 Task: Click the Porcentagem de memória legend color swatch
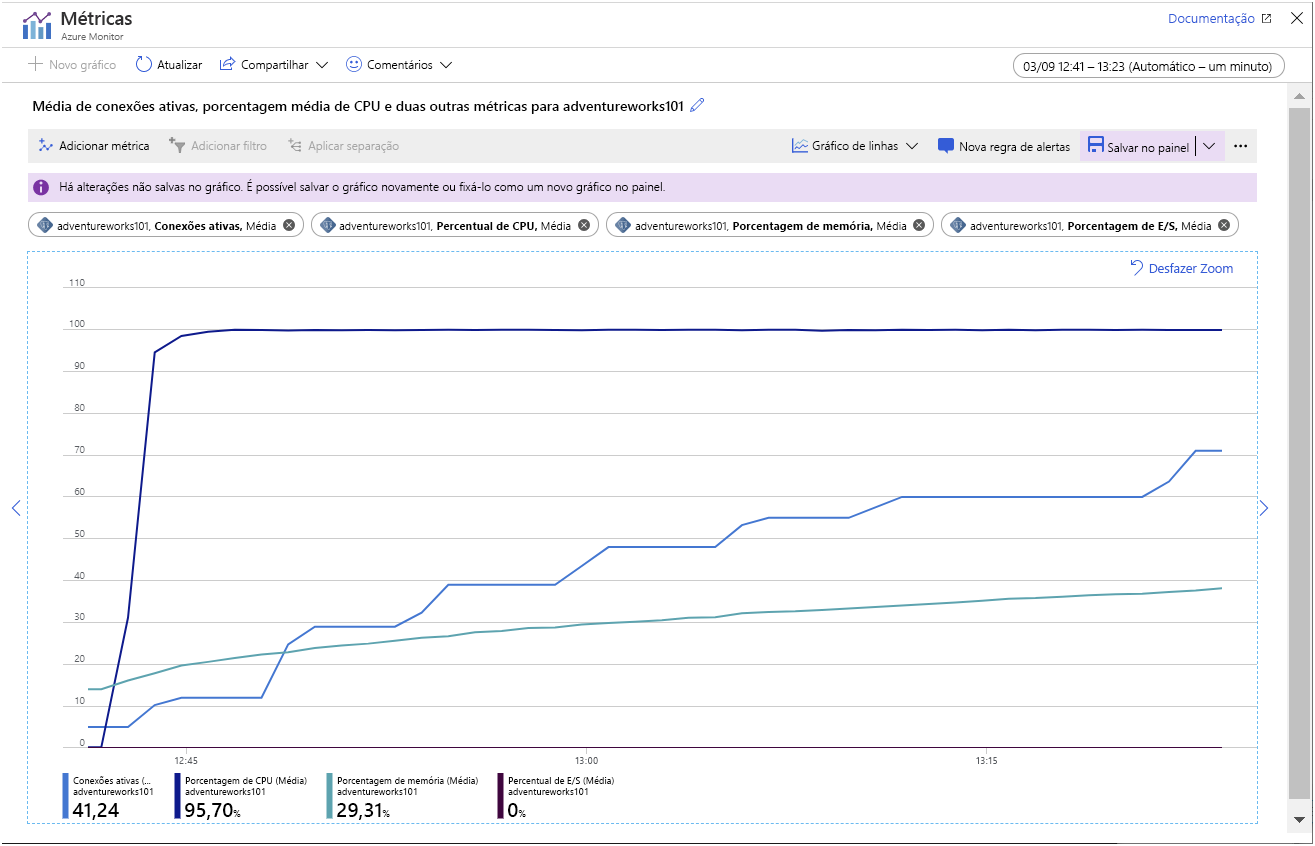point(330,796)
